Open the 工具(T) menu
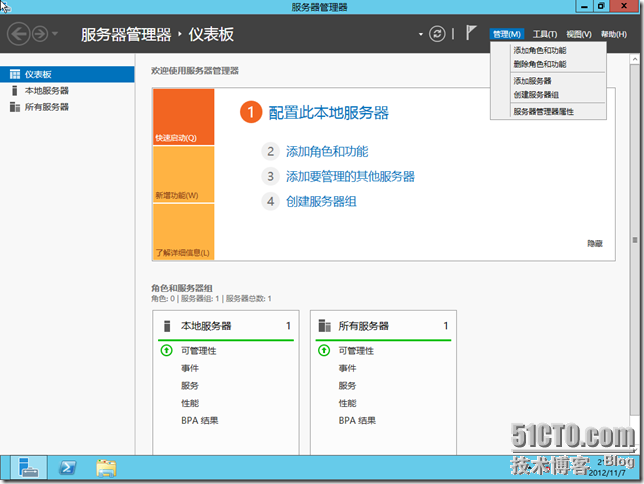Image resolution: width=644 pixels, height=484 pixels. [x=545, y=34]
